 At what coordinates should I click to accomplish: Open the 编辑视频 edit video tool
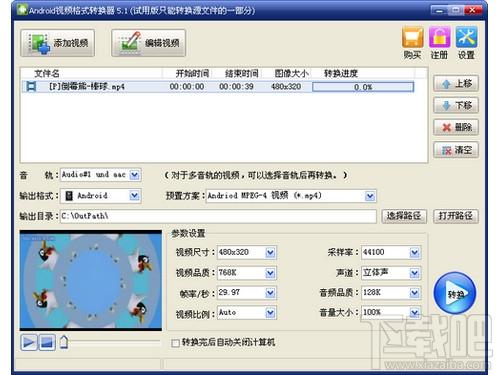pyautogui.click(x=148, y=43)
